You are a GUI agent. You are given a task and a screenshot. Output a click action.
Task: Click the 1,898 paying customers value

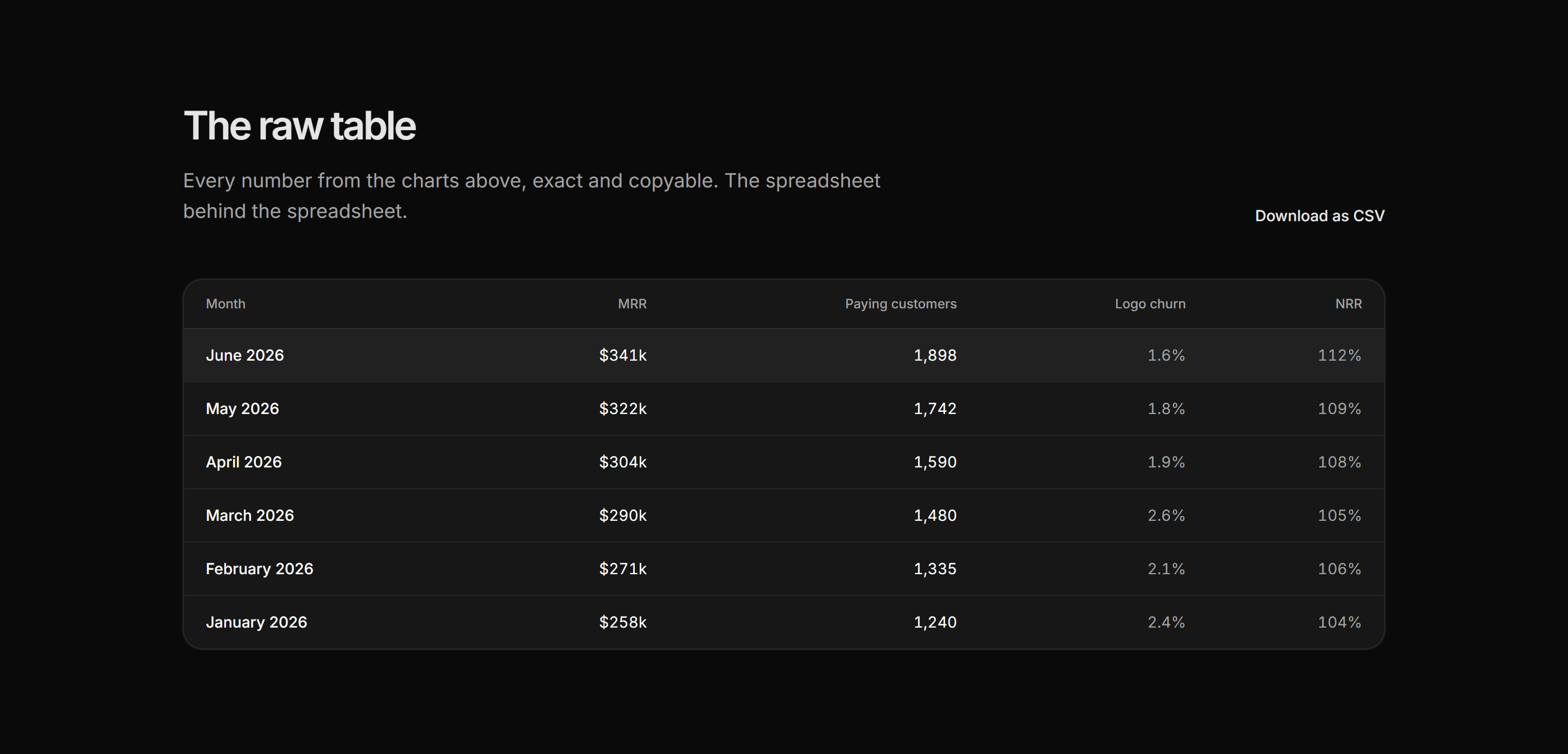click(x=935, y=355)
